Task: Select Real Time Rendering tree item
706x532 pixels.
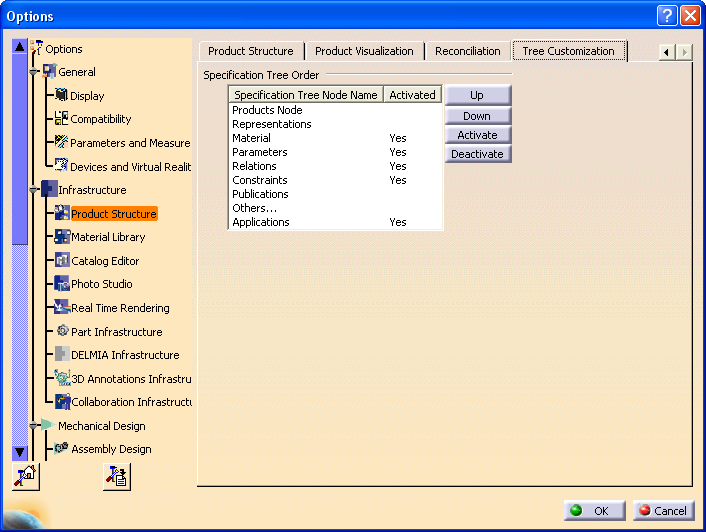Action: point(120,308)
